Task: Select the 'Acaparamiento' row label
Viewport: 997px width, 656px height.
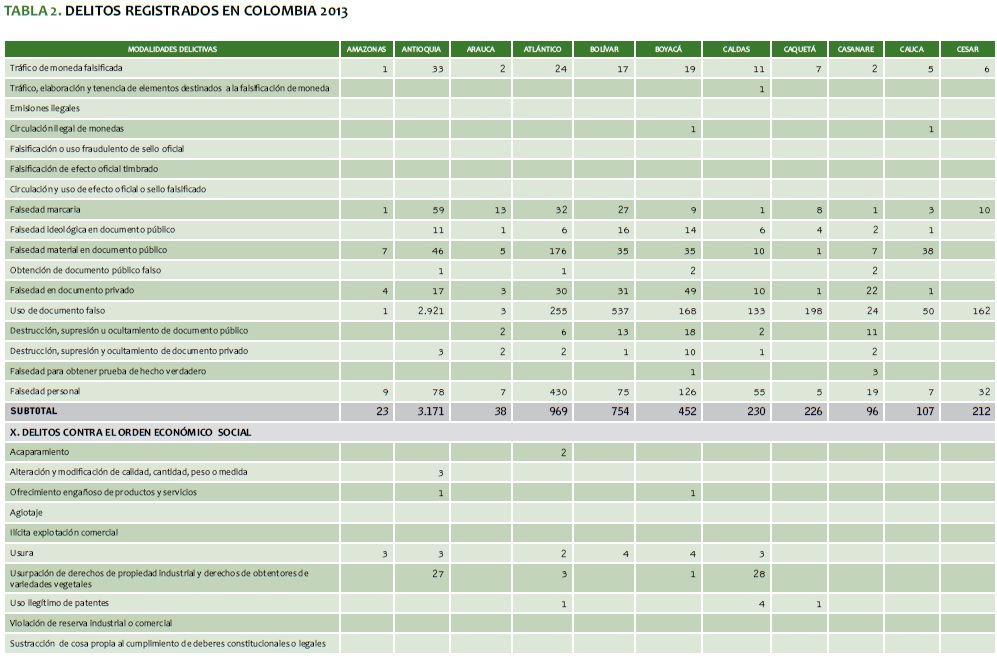Action: [37, 452]
